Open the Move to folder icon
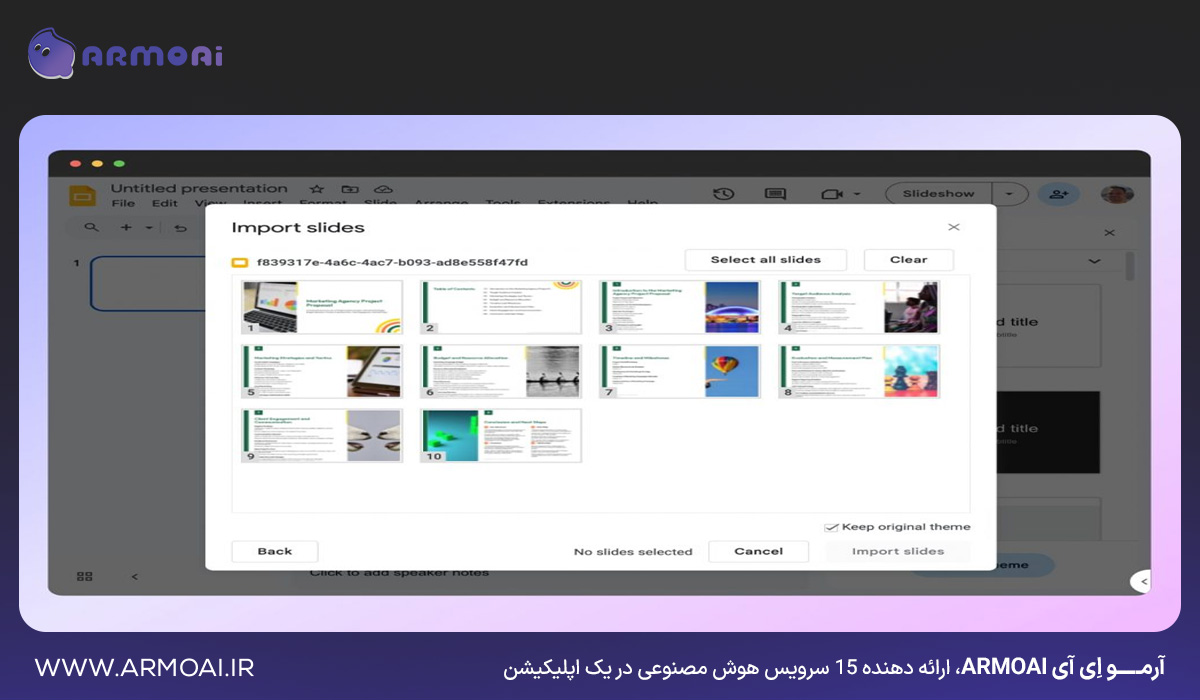1200x700 pixels. [x=349, y=189]
